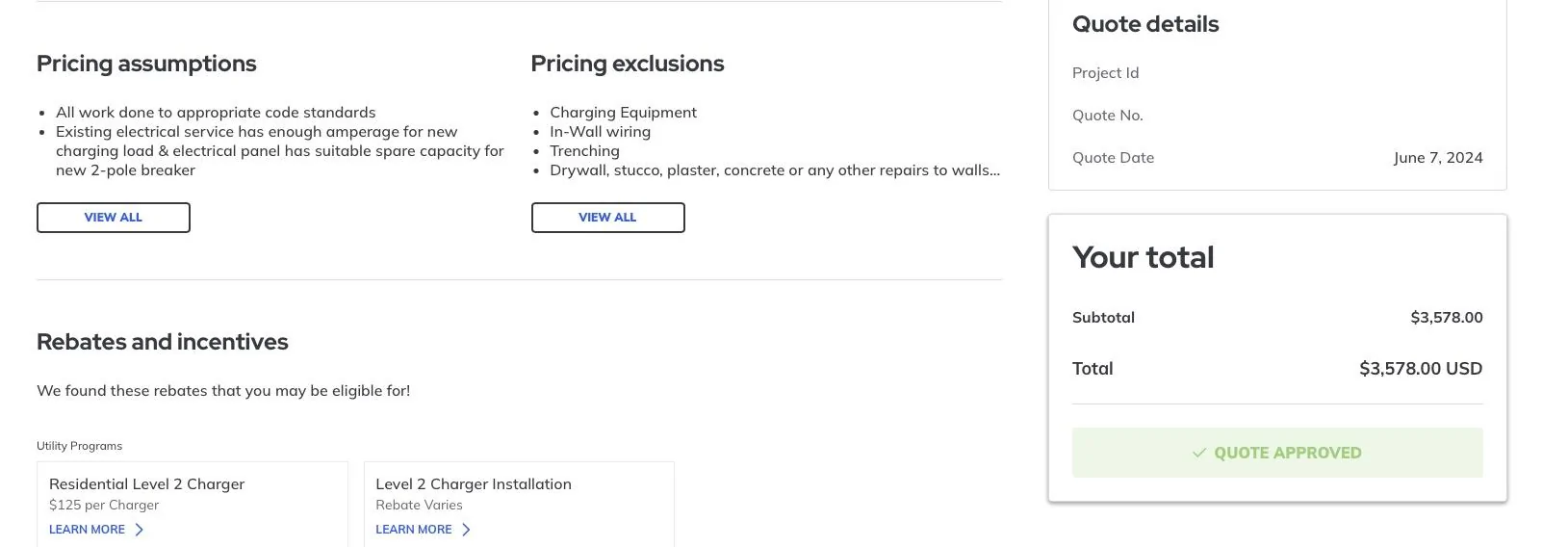Click the Rebates and incentives heading
This screenshot has width=1568, height=547.
coord(163,342)
